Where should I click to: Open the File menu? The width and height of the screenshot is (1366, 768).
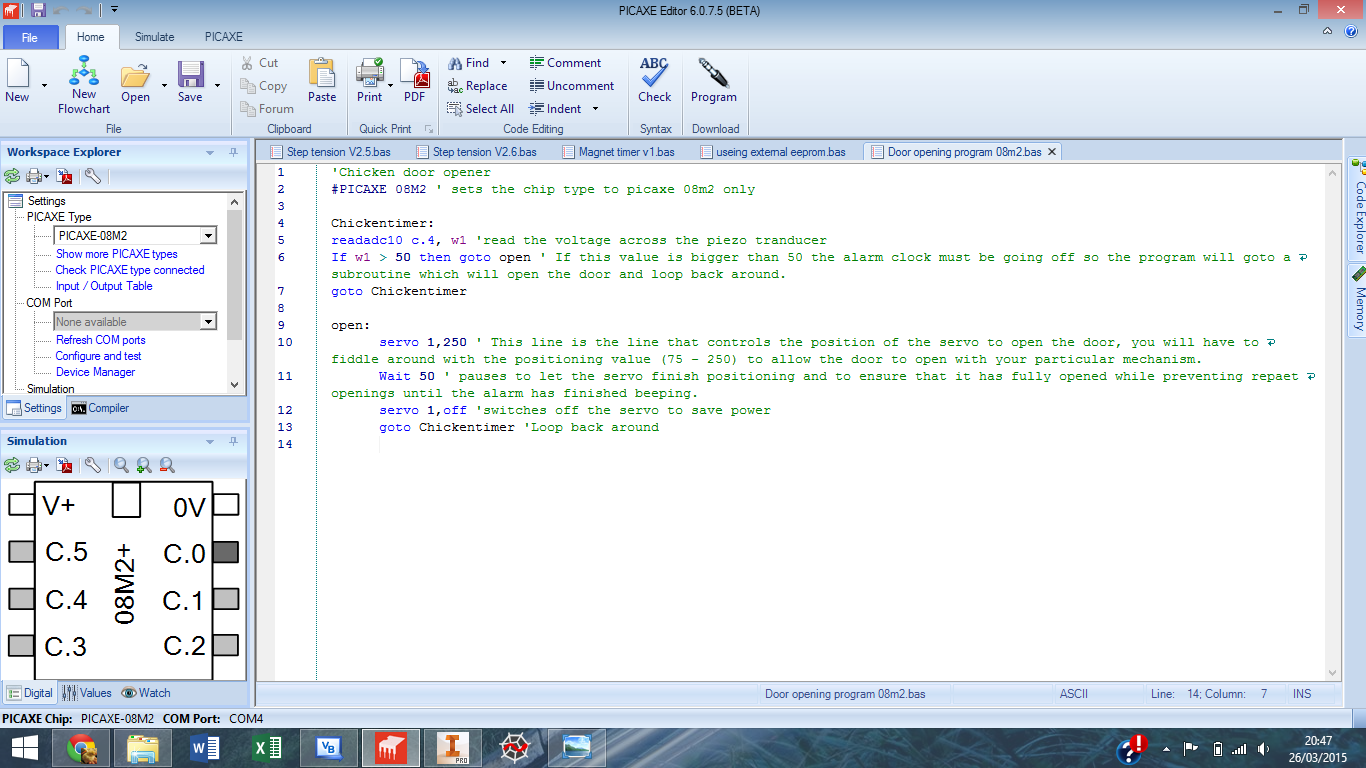click(x=30, y=37)
